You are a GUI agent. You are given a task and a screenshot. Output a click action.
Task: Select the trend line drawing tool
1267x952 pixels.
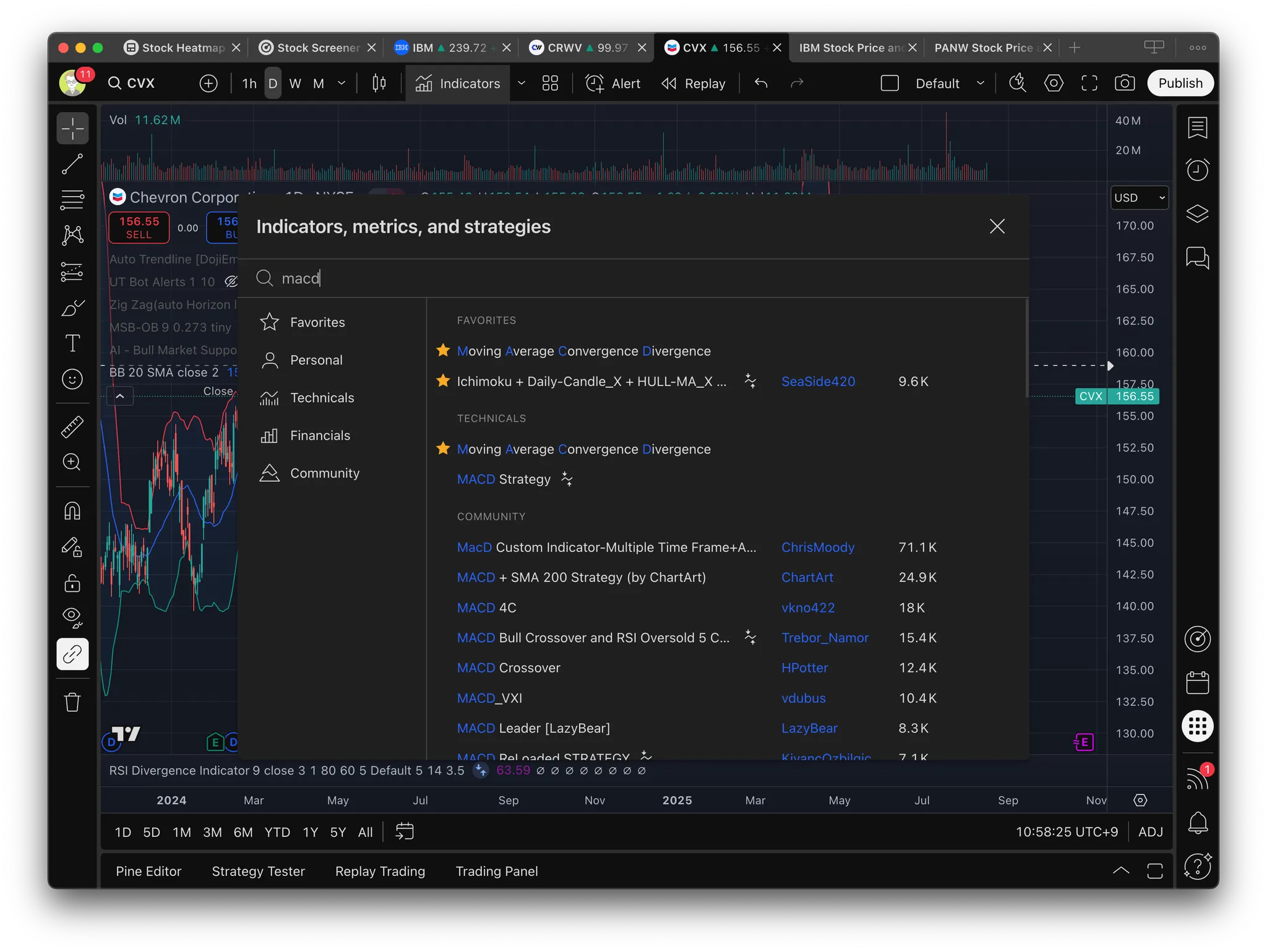(72, 164)
